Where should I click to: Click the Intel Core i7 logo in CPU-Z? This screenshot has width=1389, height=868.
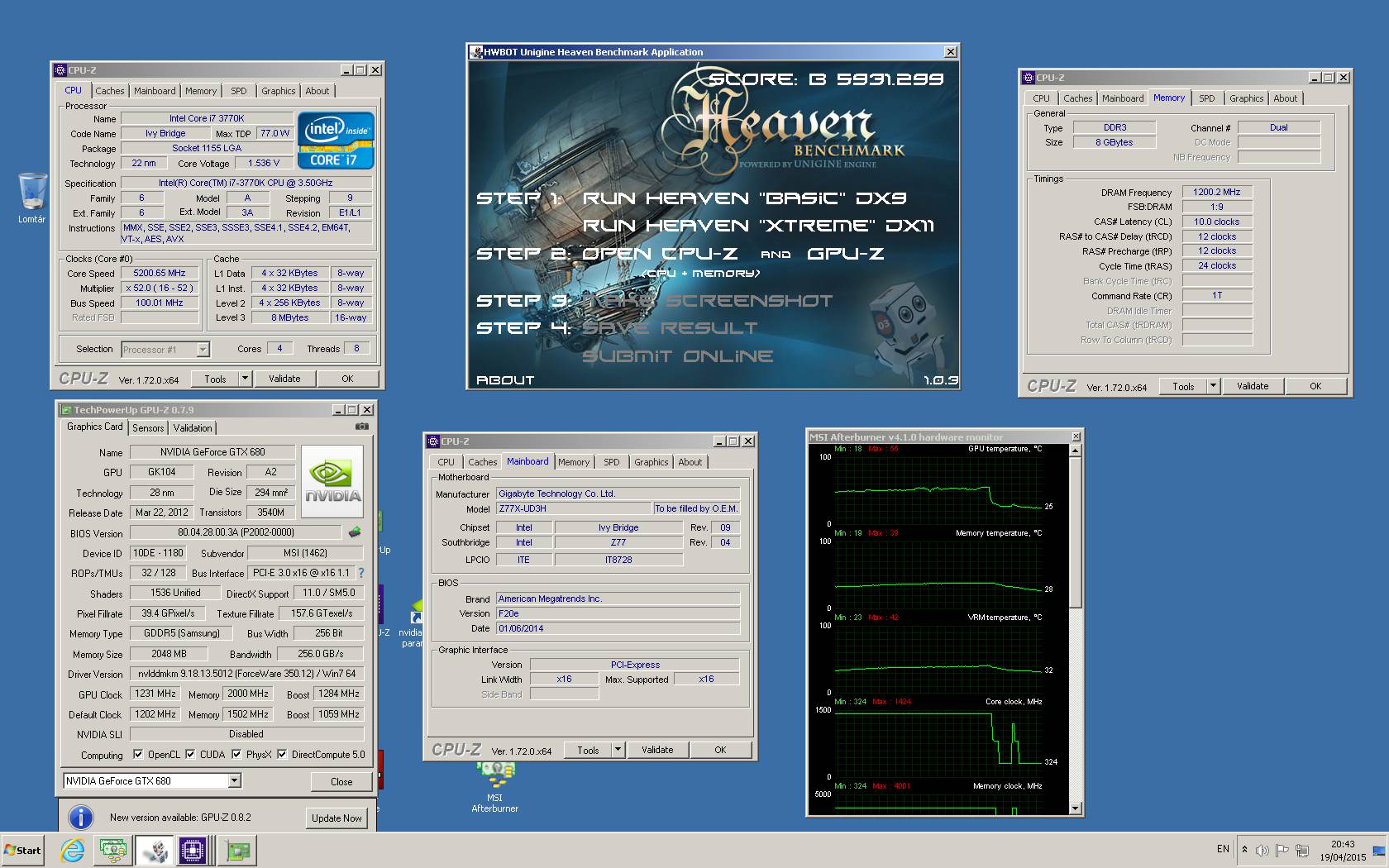[336, 141]
